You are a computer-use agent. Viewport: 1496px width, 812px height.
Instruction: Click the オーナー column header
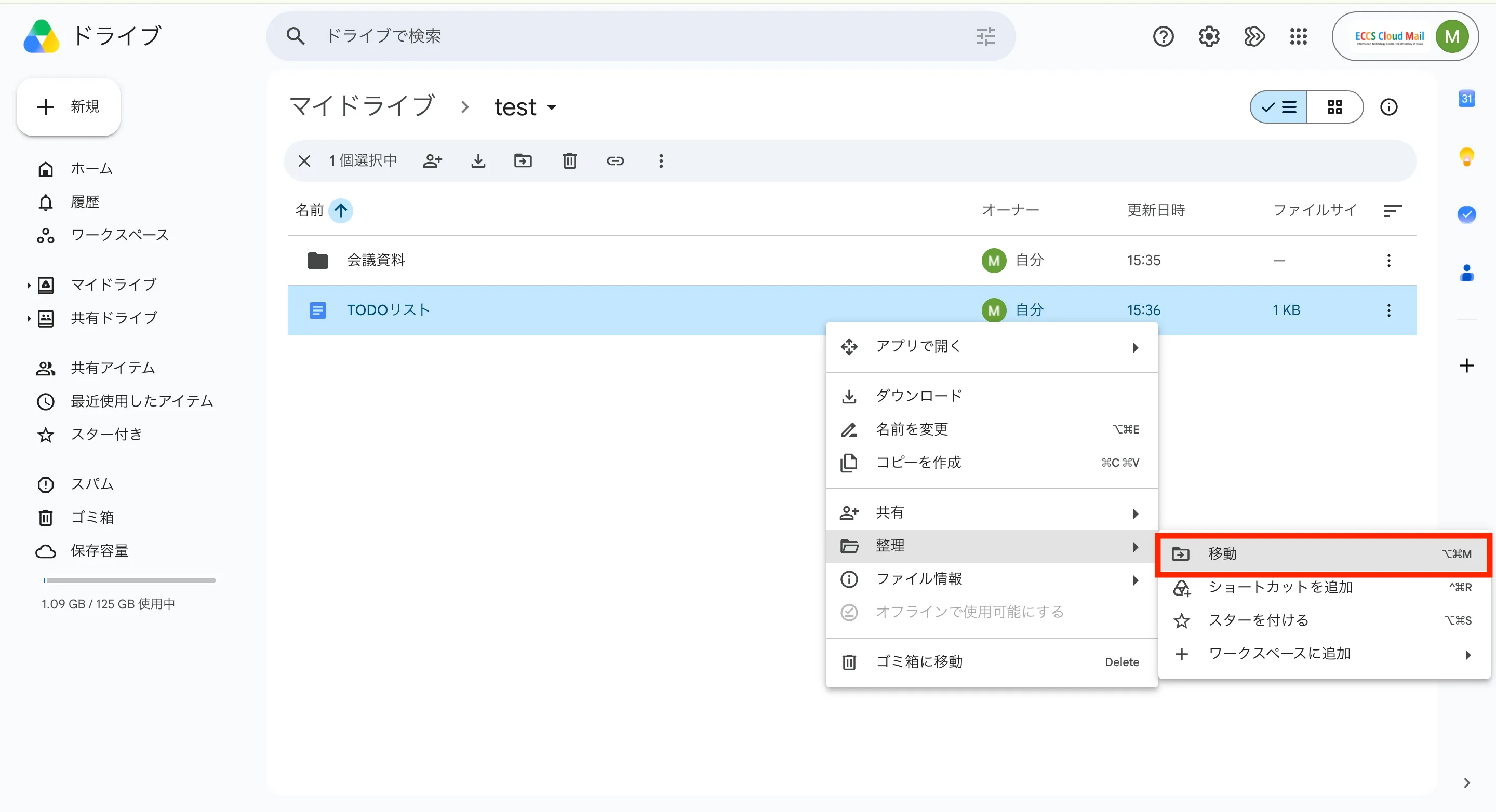[x=1010, y=210]
